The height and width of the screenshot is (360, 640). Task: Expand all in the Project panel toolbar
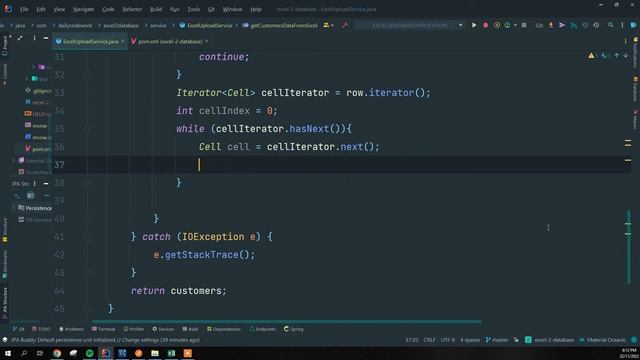click(20, 38)
